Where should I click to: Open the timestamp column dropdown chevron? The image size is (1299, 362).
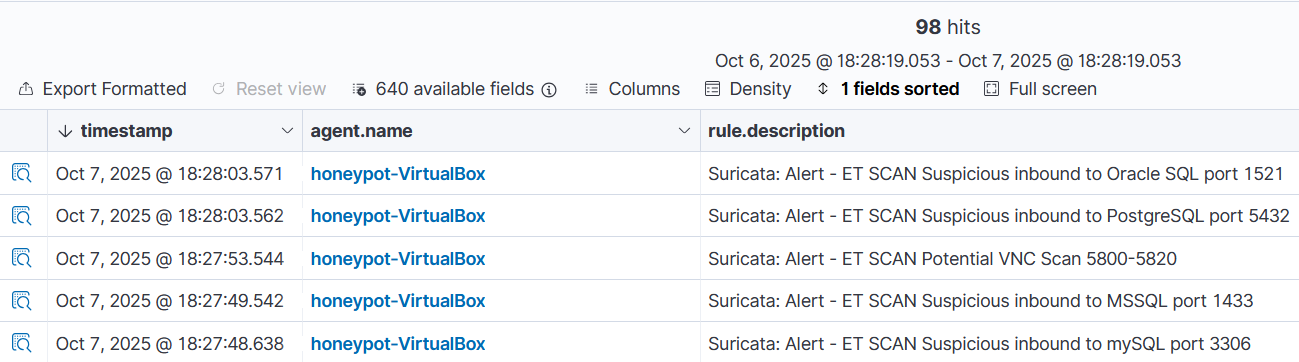(x=286, y=131)
